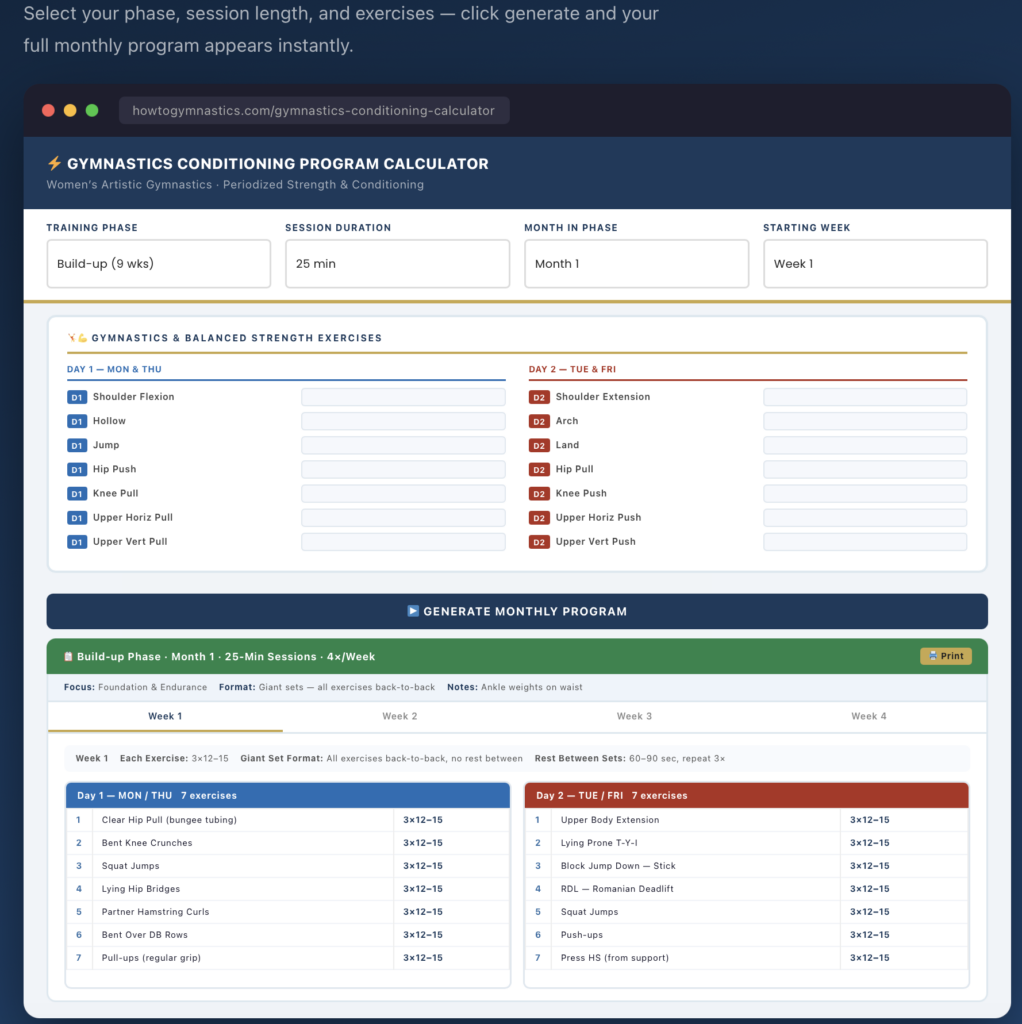Click the browser URL address bar

[313, 111]
